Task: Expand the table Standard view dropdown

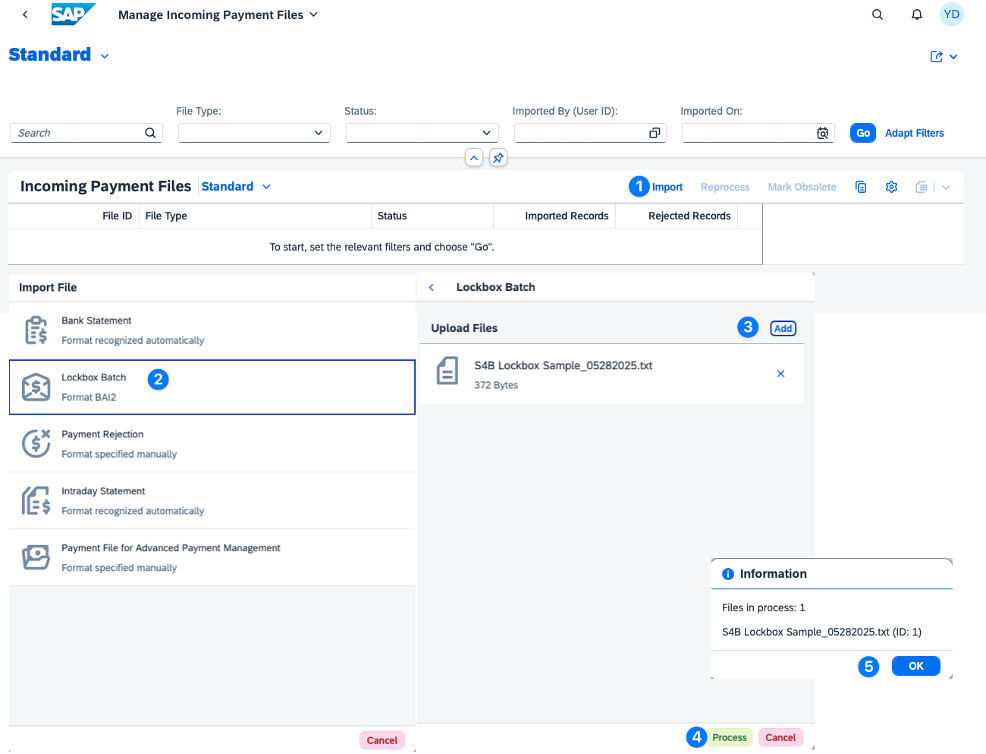Action: (267, 187)
